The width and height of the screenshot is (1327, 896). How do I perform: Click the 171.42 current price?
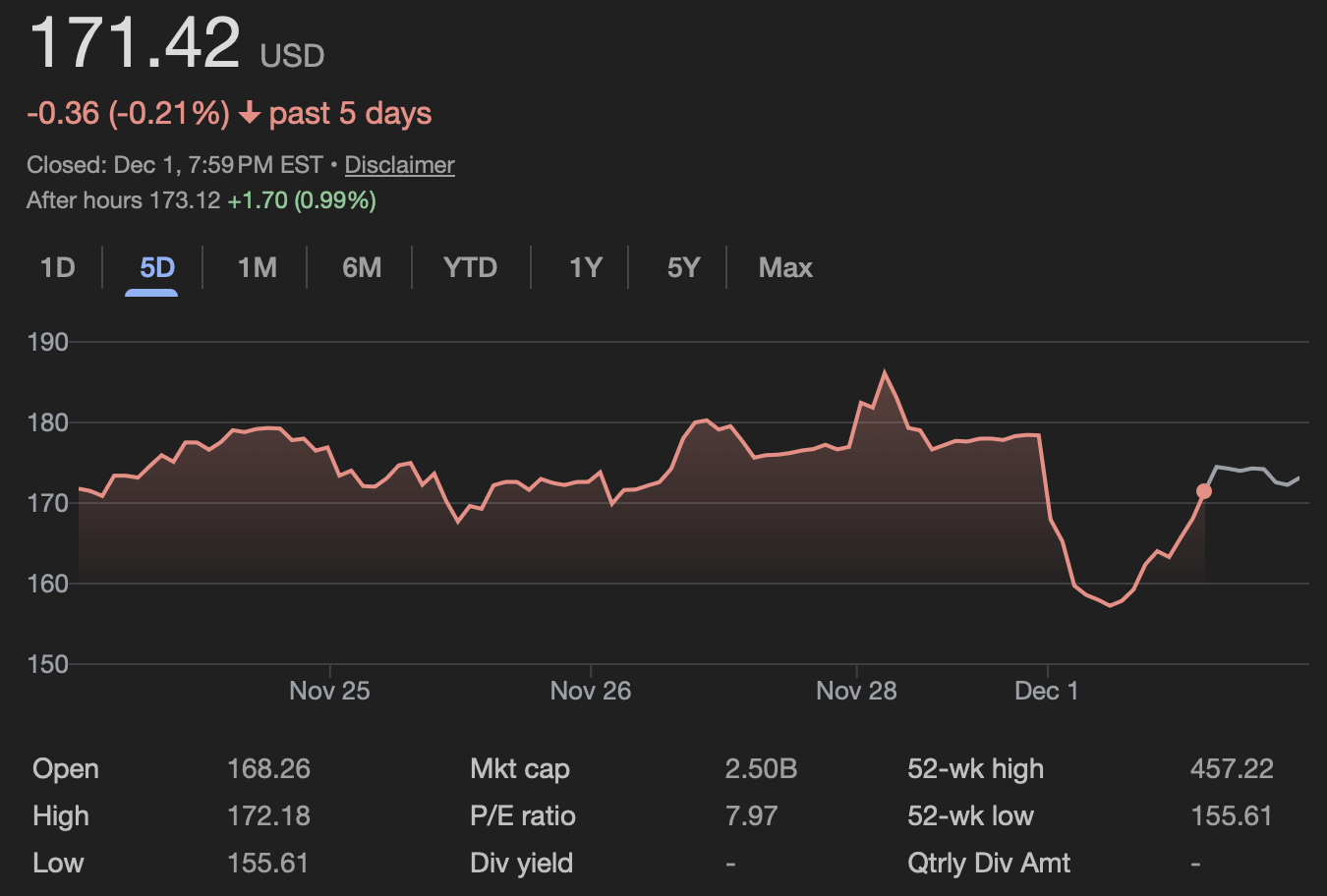pyautogui.click(x=135, y=42)
